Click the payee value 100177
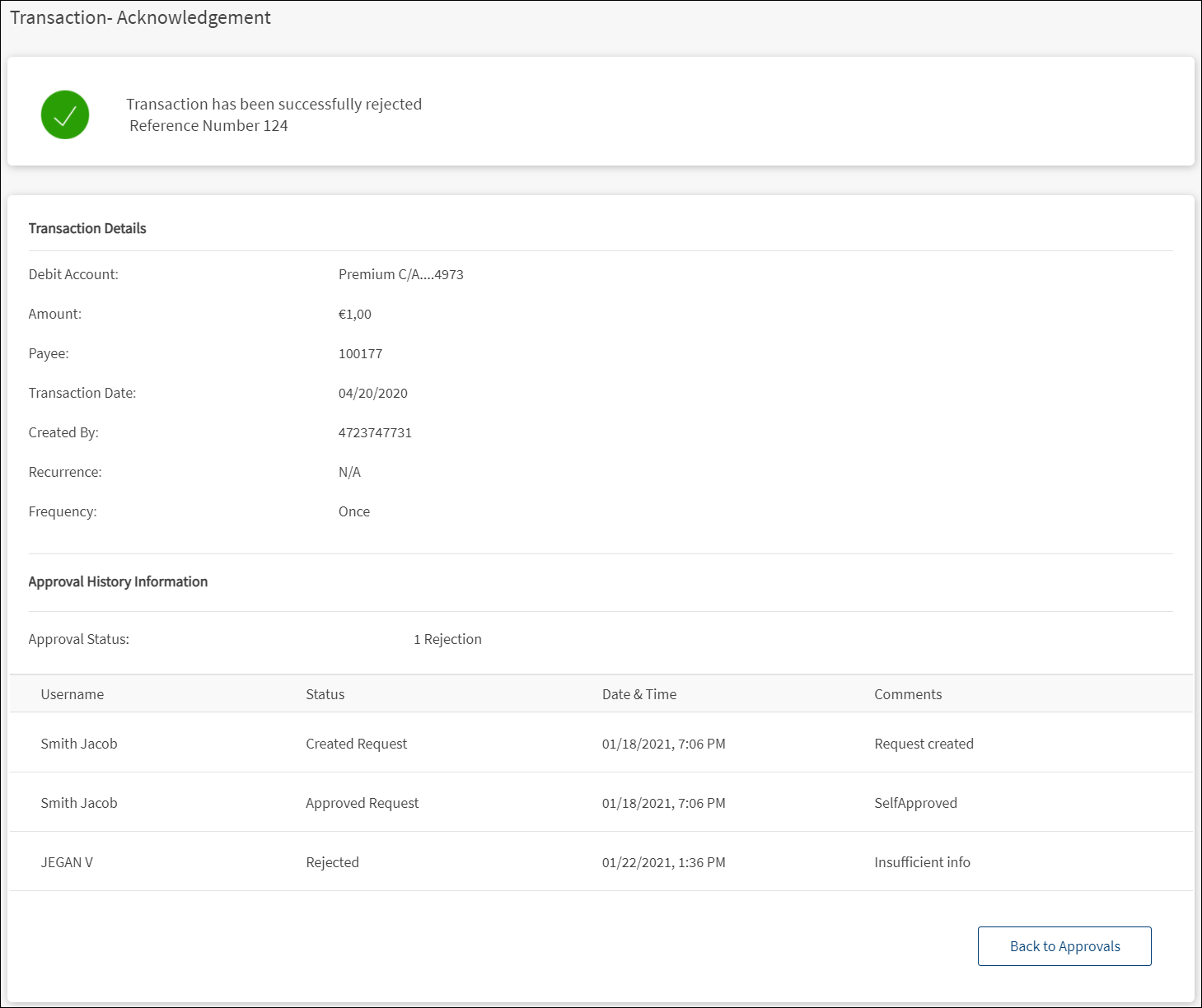This screenshot has height=1008, width=1202. coord(360,353)
